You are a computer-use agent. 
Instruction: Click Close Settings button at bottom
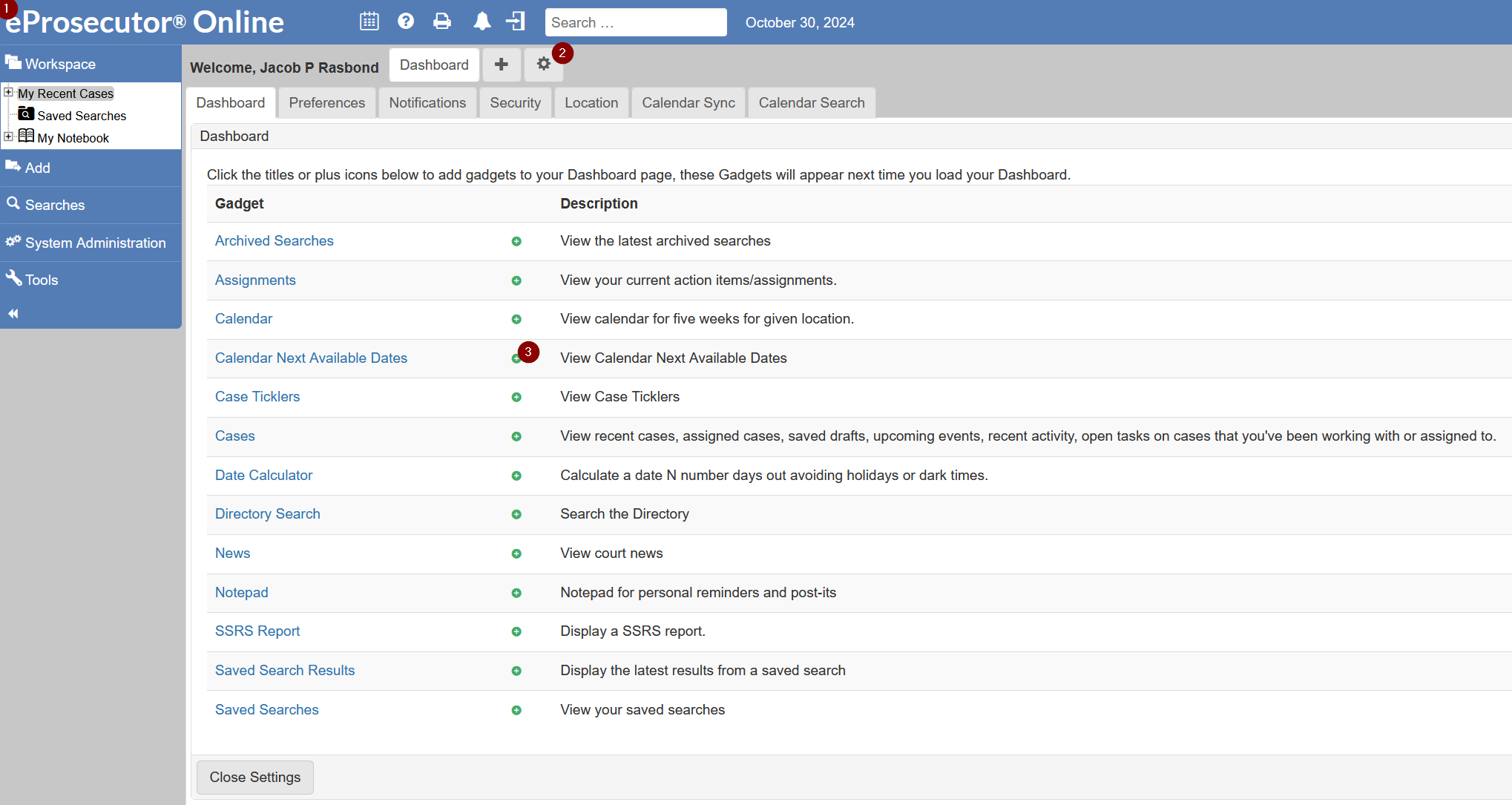click(255, 777)
